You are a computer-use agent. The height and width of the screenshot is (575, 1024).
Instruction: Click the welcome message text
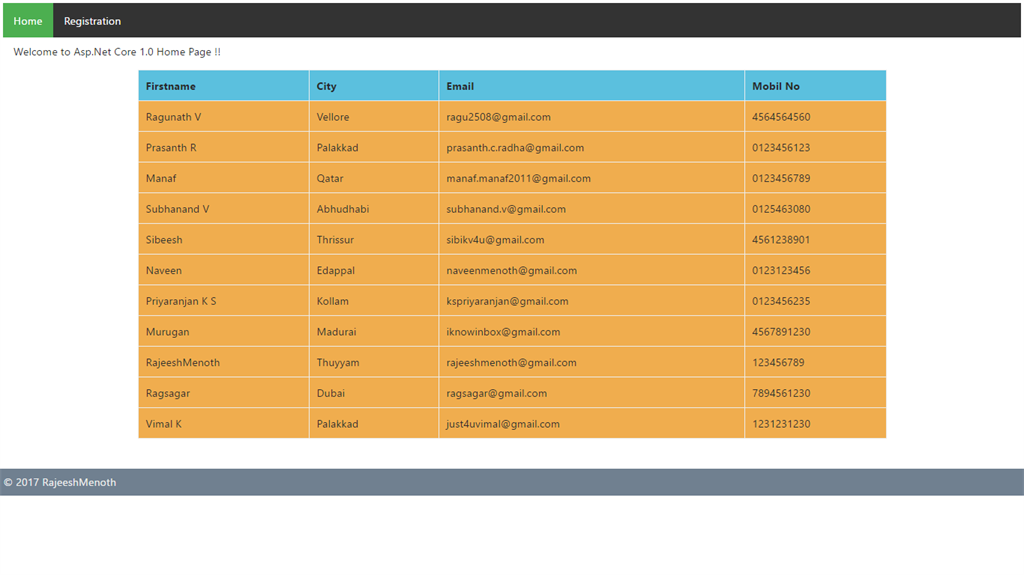point(117,52)
